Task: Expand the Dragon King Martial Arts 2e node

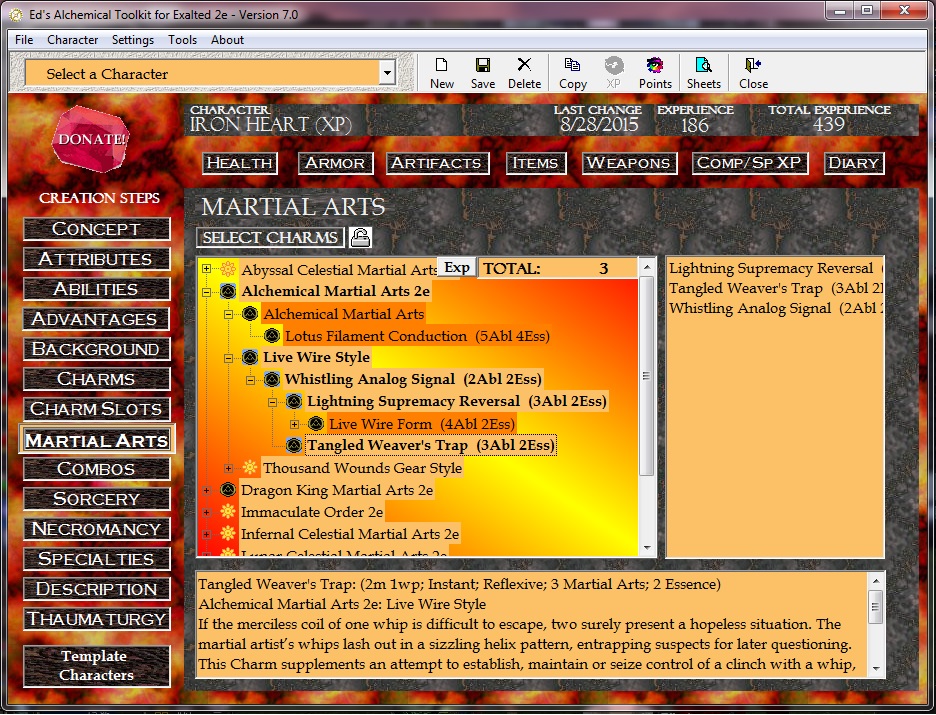Action: (207, 491)
